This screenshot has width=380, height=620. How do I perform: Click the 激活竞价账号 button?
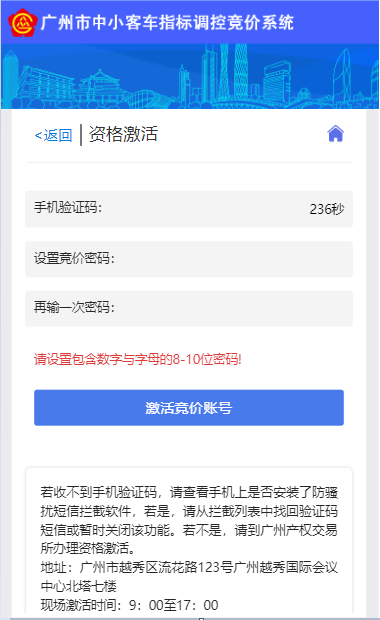point(189,408)
